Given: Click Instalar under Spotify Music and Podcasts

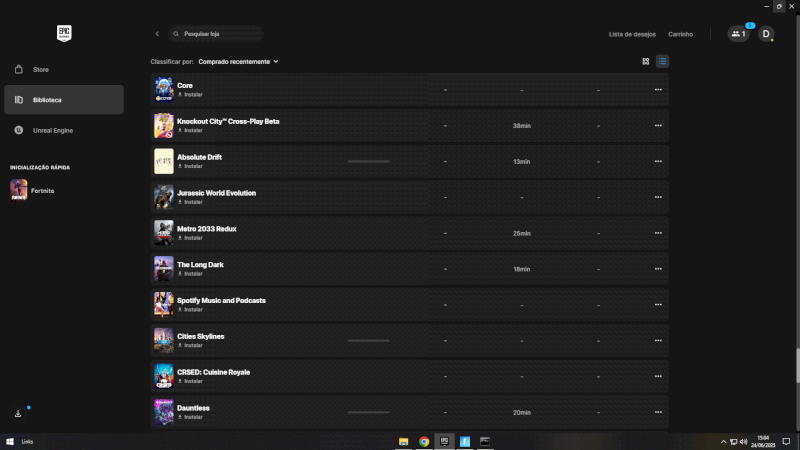Looking at the screenshot, I should click(x=190, y=310).
